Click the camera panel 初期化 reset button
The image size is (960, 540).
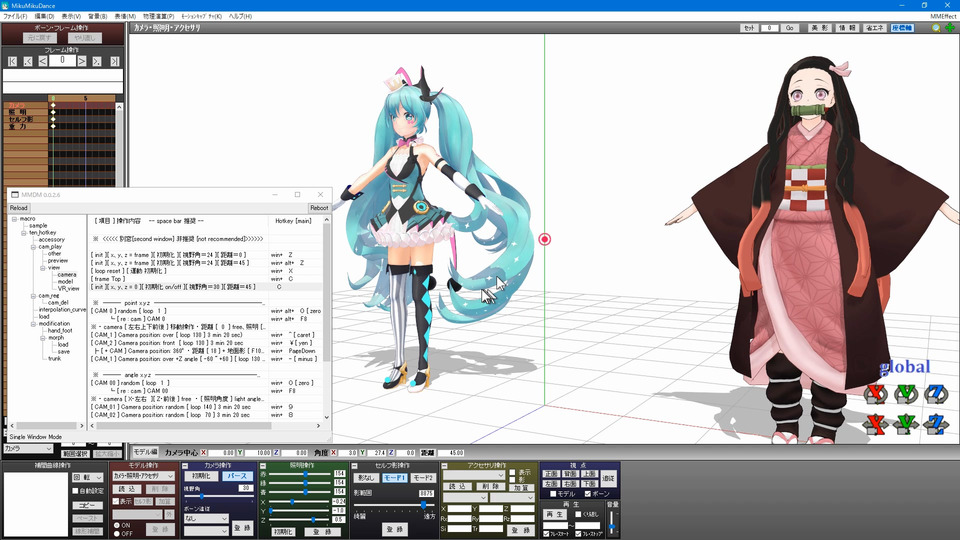[200, 476]
